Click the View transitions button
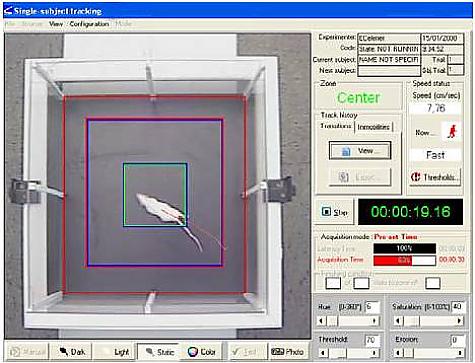Viewport: 475px width, 363px height. (360, 151)
